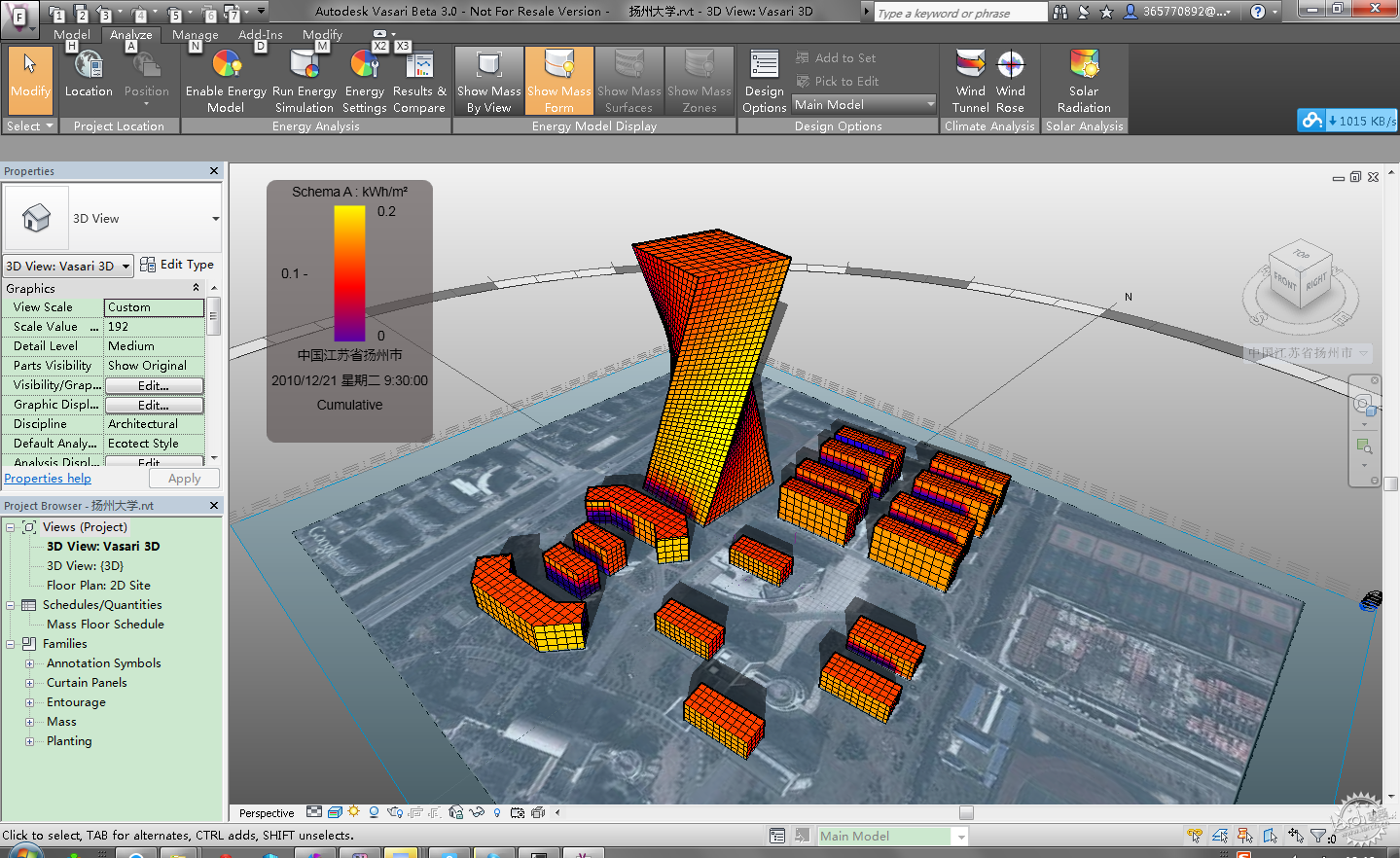This screenshot has width=1400, height=858.
Task: Toggle Drag Elements on Selection status icon
Action: pyautogui.click(x=1296, y=836)
